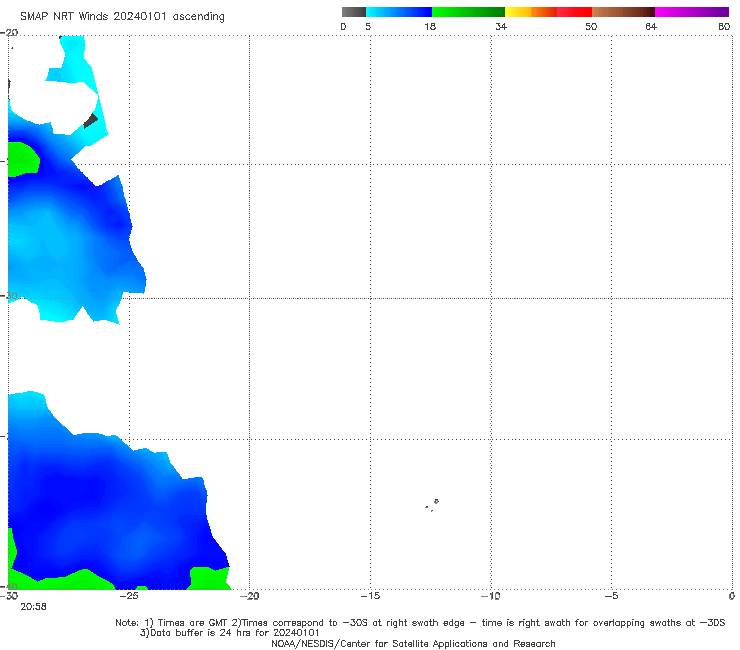Click the color bar label '64'

tap(651, 26)
